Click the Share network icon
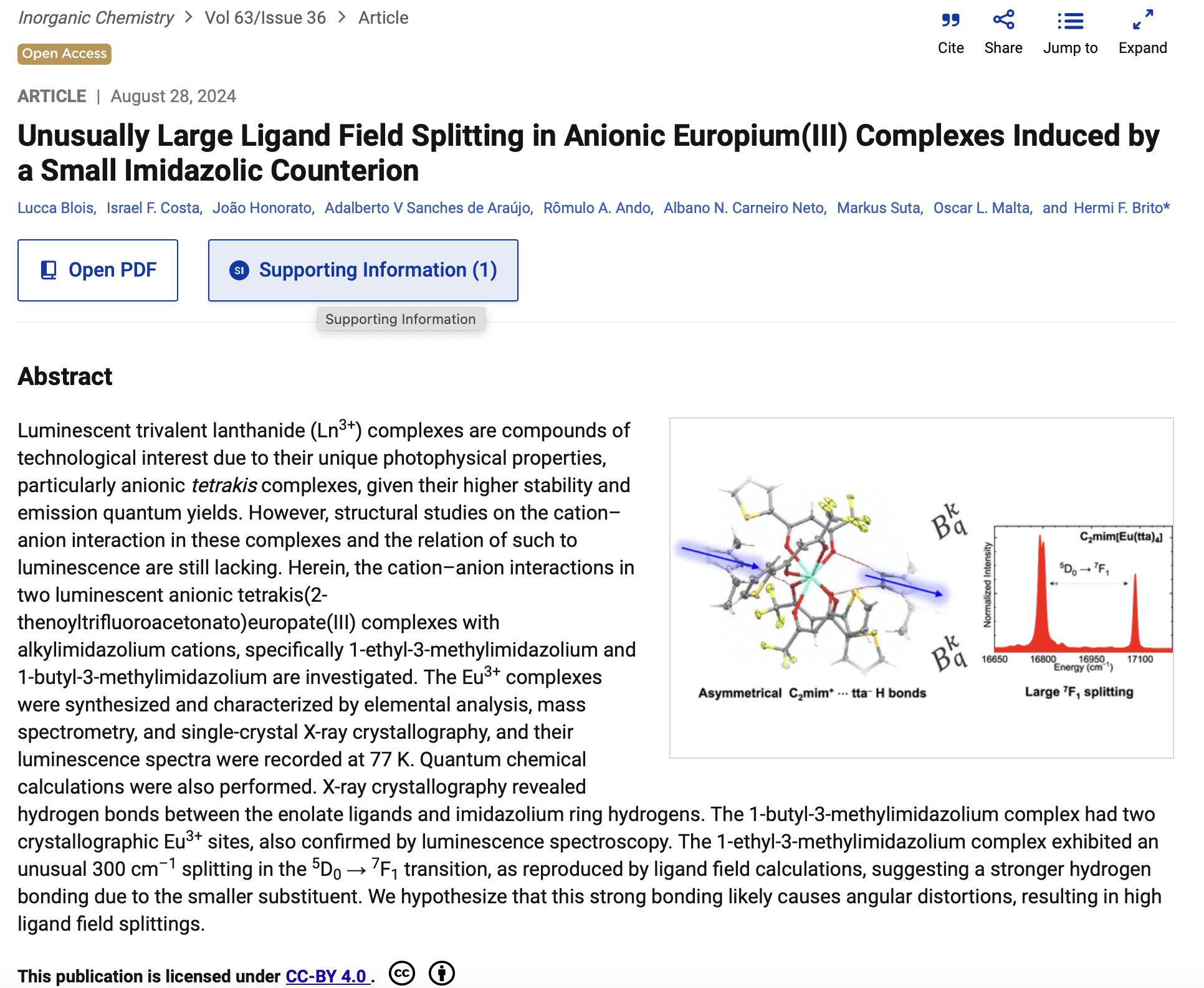 [x=1003, y=21]
